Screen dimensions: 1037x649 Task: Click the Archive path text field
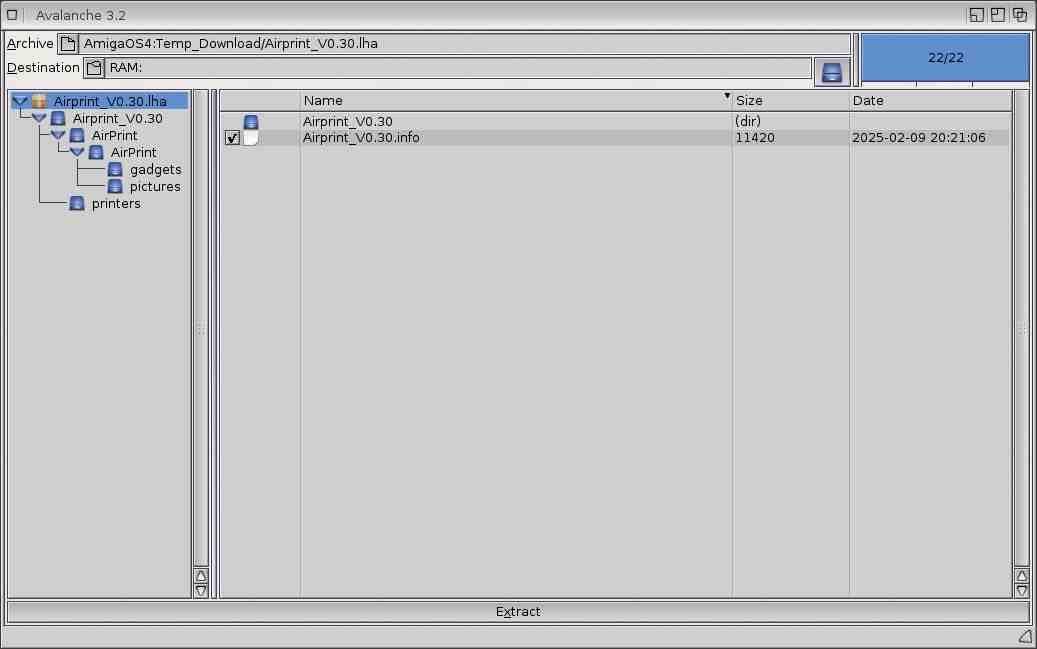tap(464, 44)
